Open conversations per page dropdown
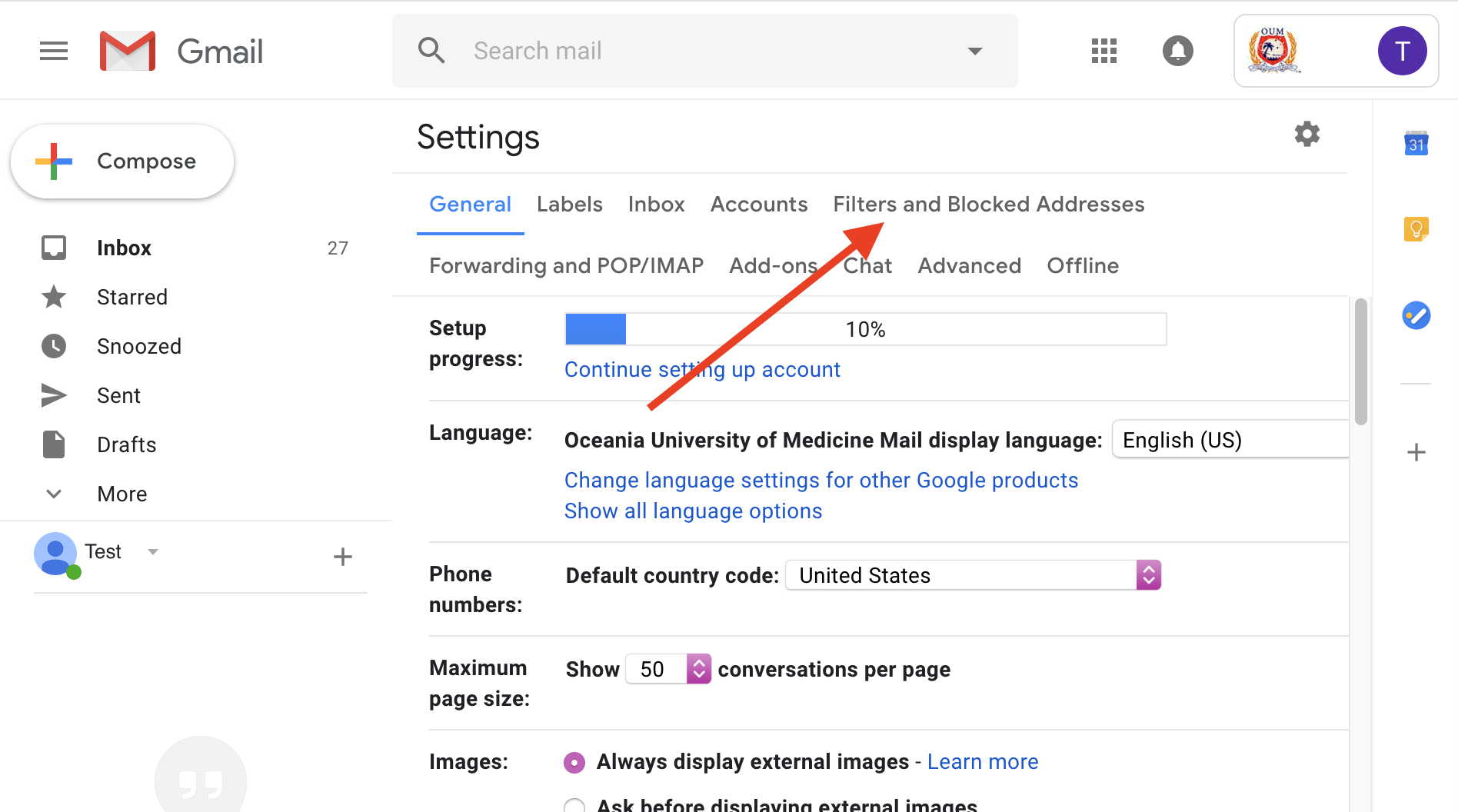Viewport: 1458px width, 812px height. (668, 669)
